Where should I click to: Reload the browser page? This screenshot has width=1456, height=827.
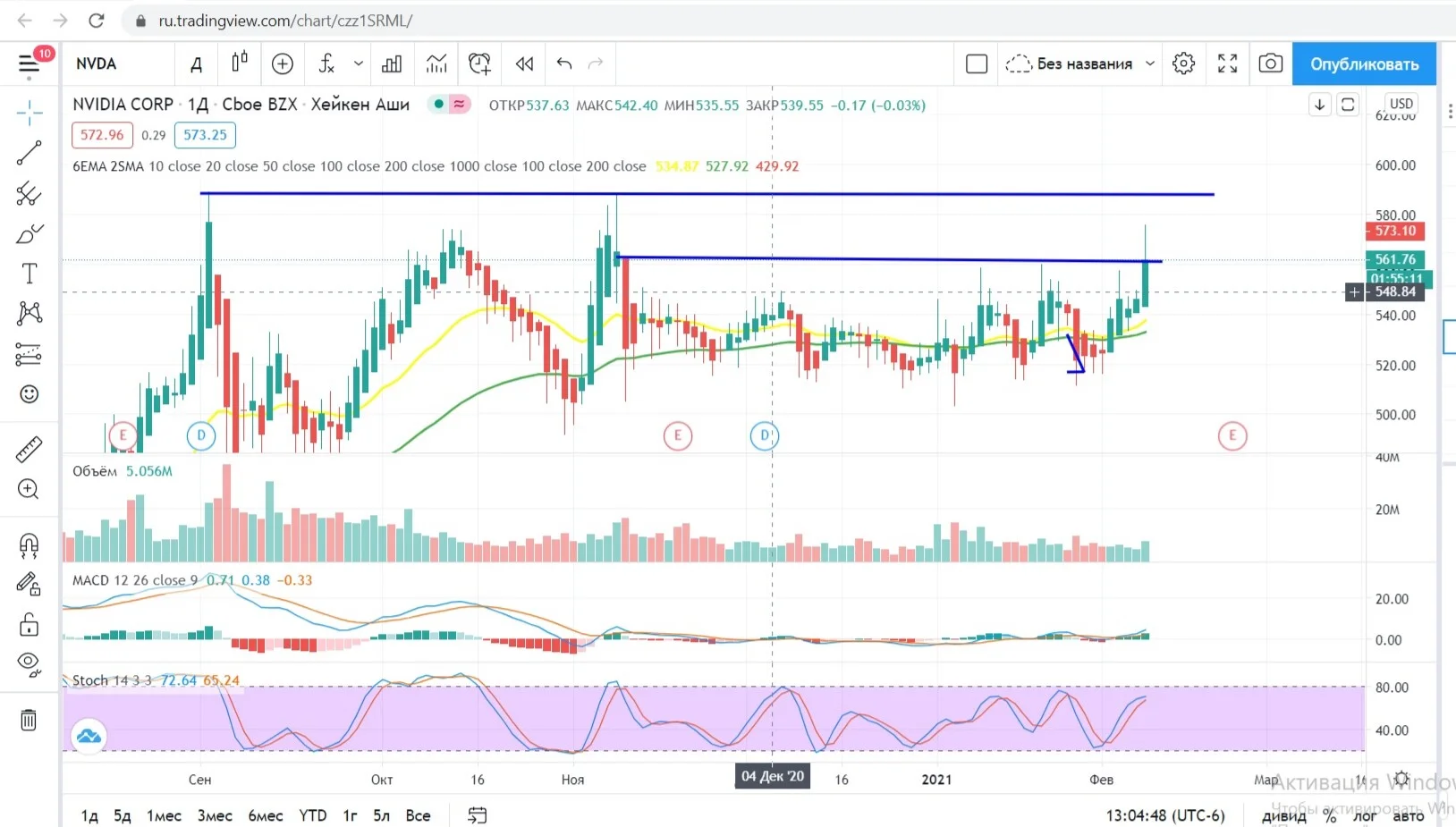[97, 21]
